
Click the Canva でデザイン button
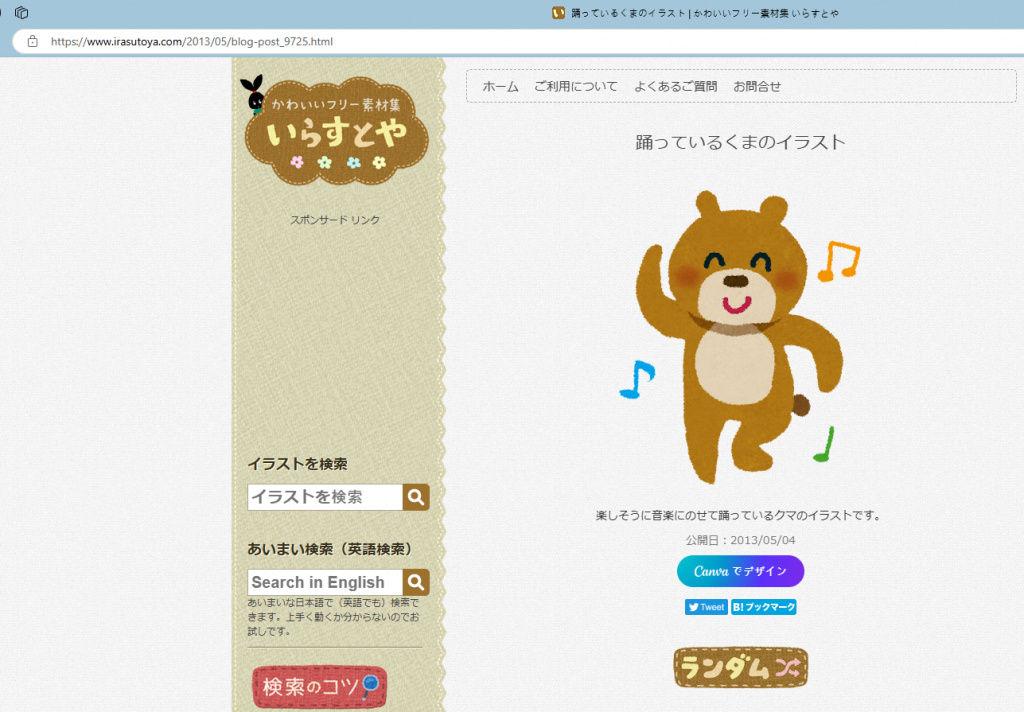pos(741,572)
